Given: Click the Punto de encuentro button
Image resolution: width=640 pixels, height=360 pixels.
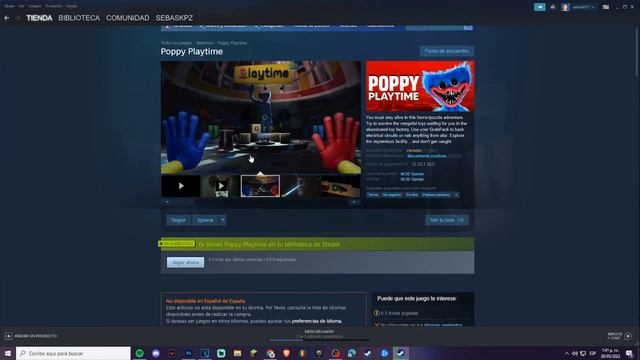Looking at the screenshot, I should coord(447,51).
